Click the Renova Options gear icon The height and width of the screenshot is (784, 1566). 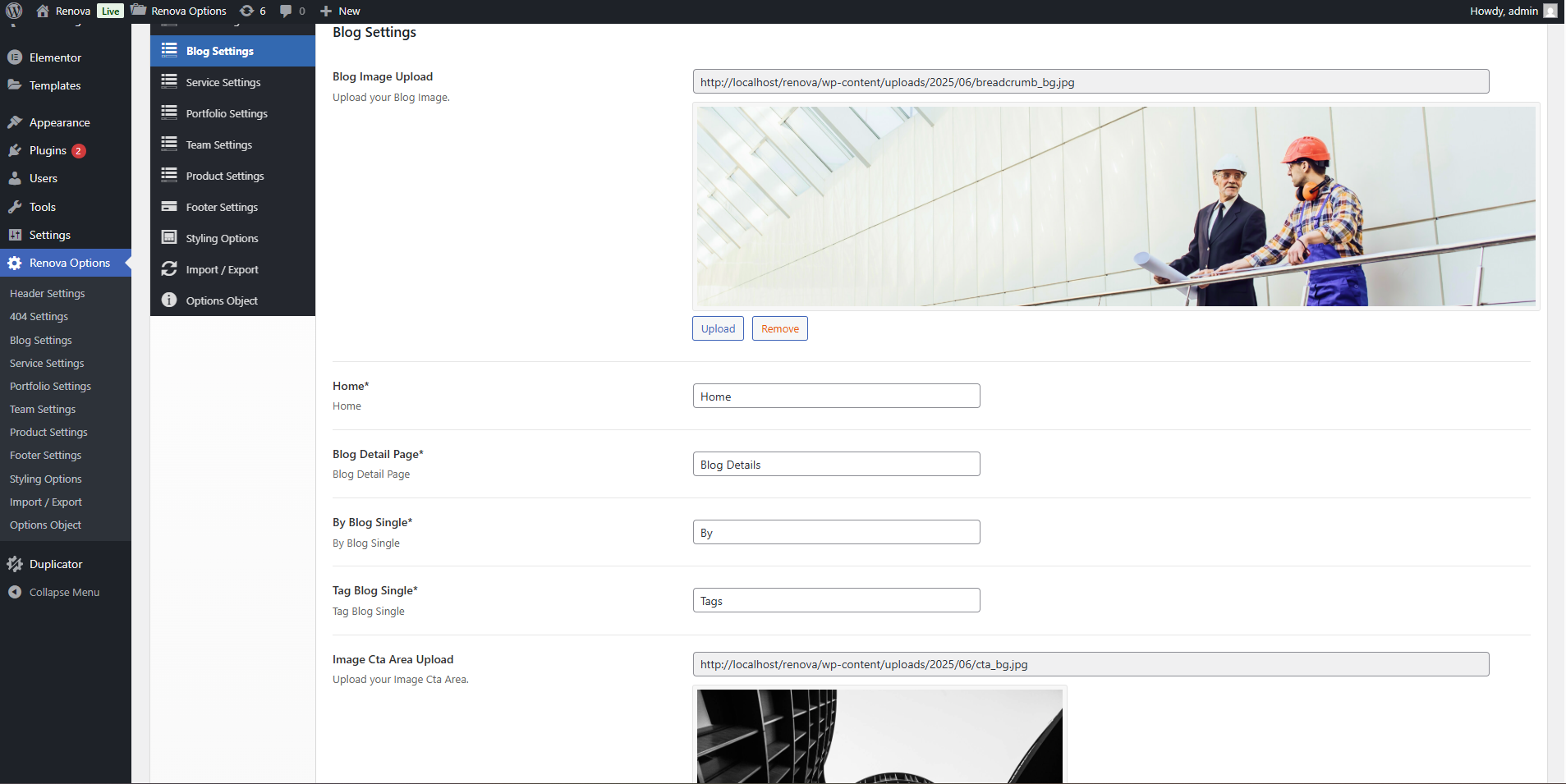click(x=15, y=263)
